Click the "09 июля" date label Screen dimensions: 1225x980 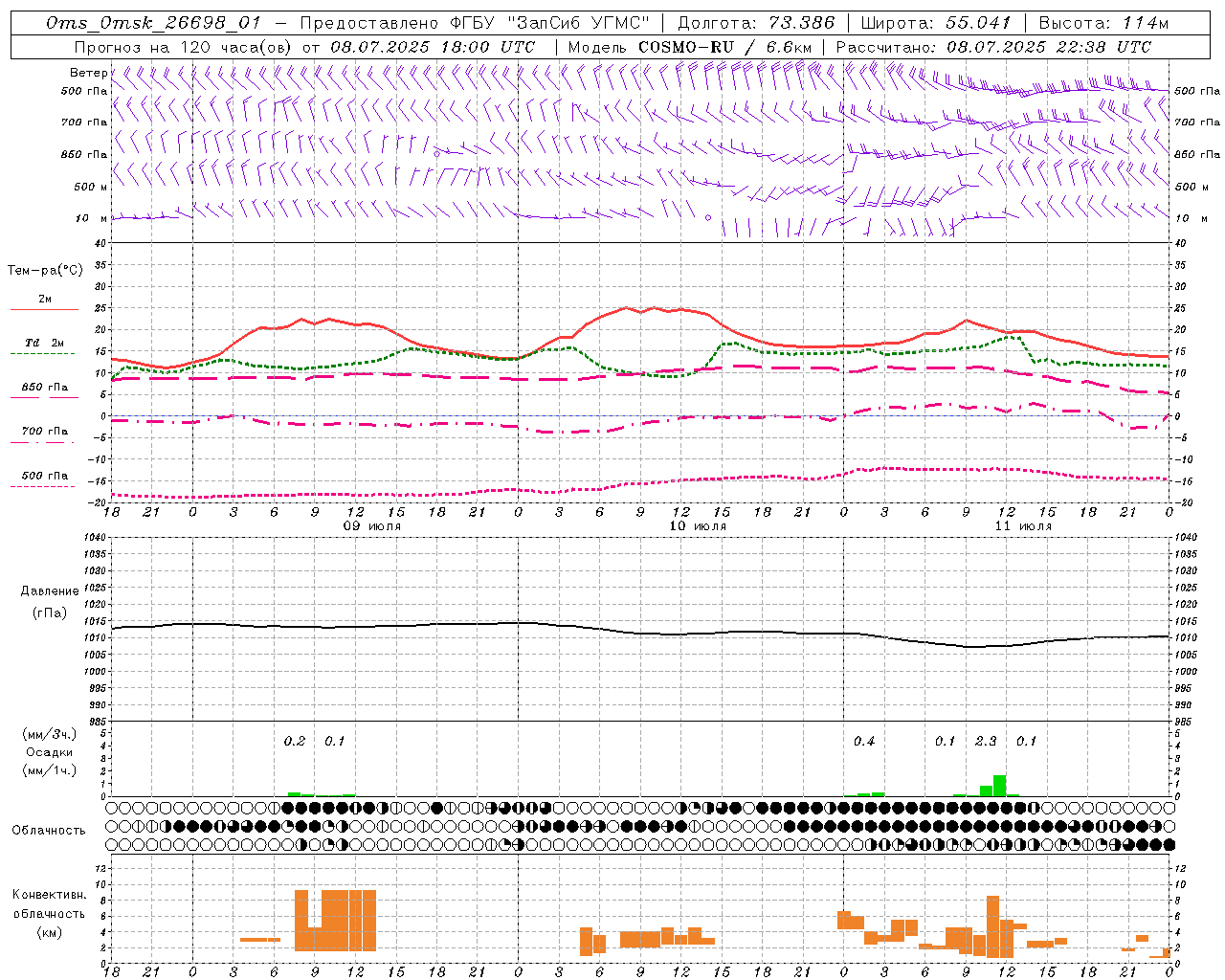coord(372,526)
